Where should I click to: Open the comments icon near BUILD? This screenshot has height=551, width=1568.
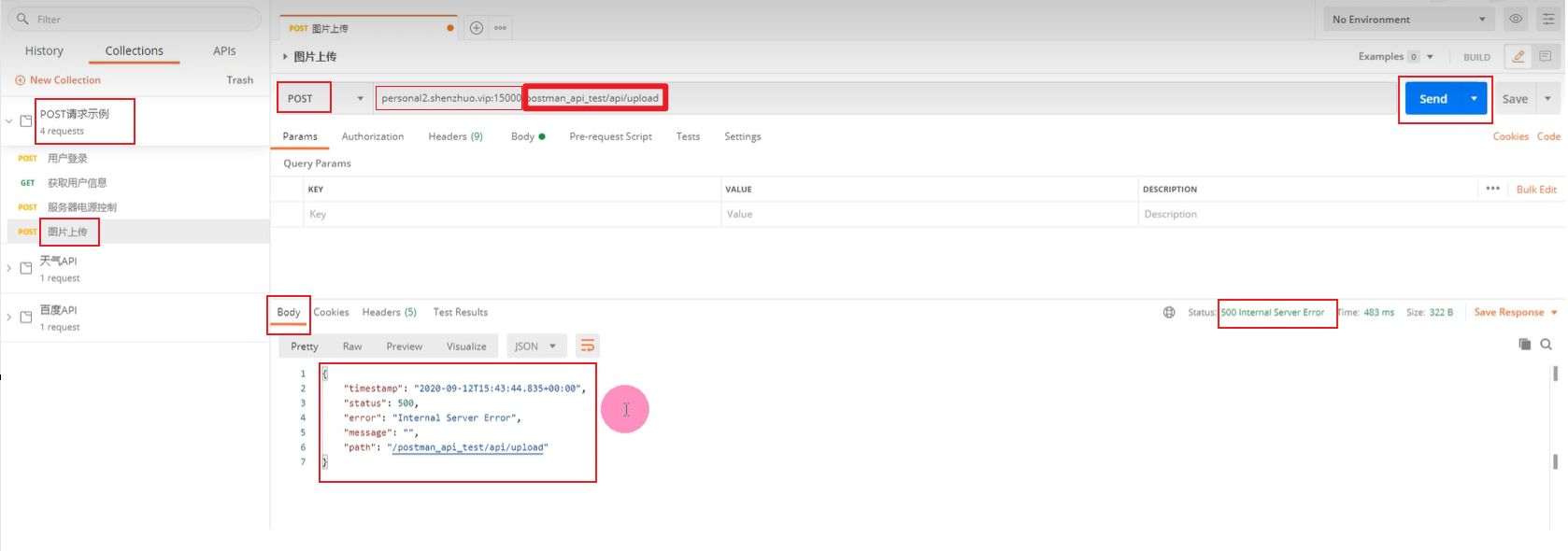click(x=1546, y=57)
